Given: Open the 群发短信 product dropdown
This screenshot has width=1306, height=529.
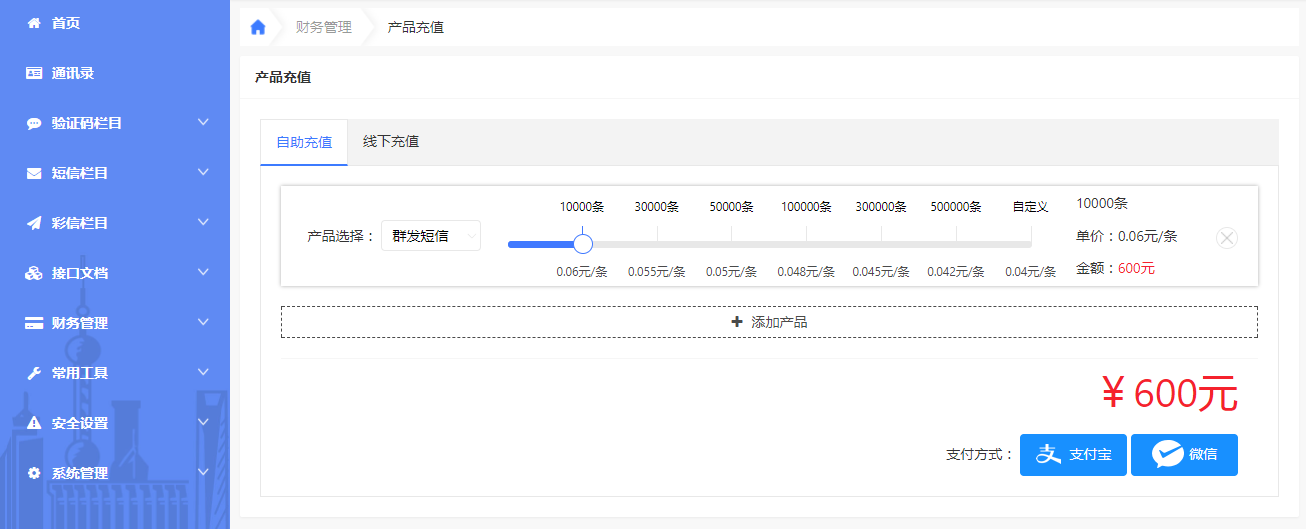Looking at the screenshot, I should [431, 236].
